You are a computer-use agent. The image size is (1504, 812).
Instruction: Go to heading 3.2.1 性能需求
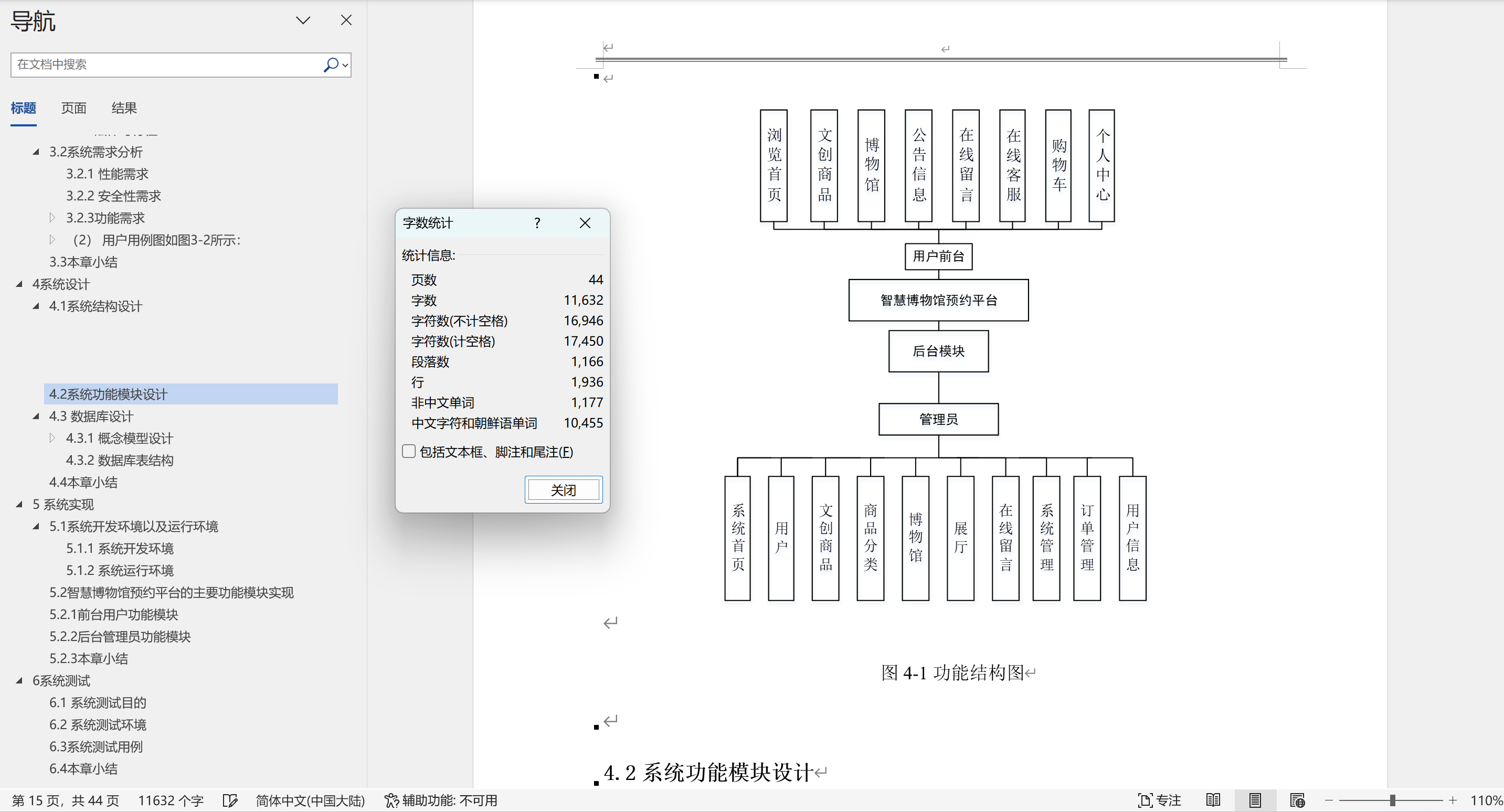click(107, 174)
